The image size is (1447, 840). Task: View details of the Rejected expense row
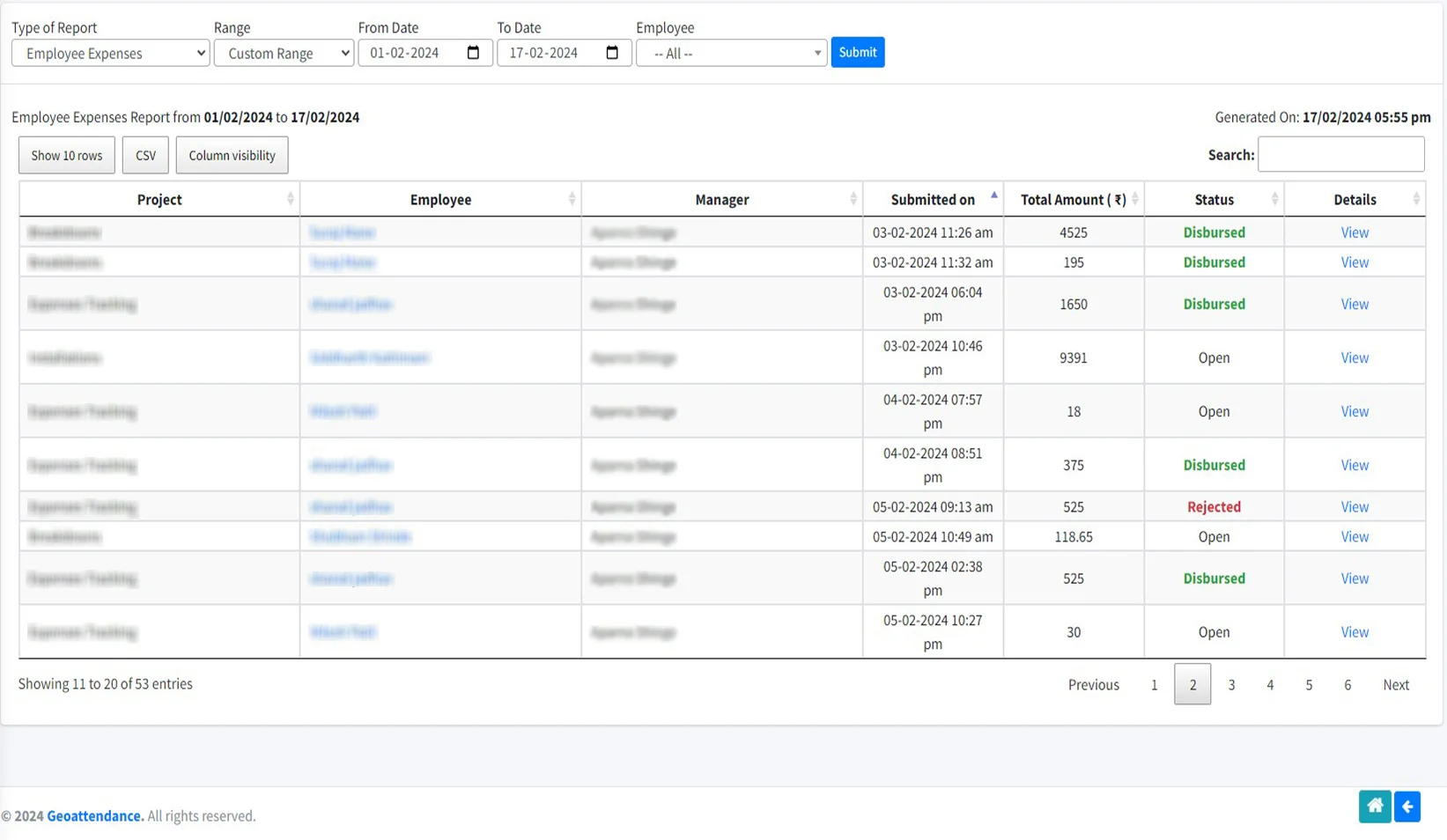(x=1355, y=506)
